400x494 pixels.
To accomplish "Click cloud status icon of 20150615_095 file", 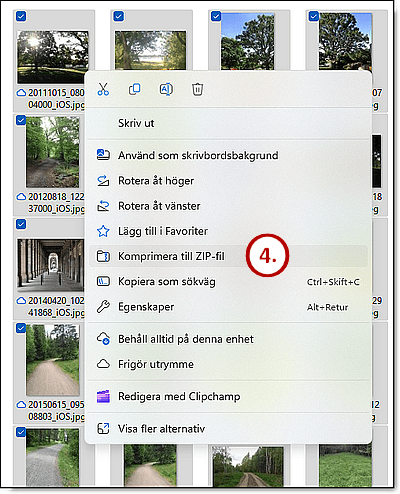I will (21, 405).
